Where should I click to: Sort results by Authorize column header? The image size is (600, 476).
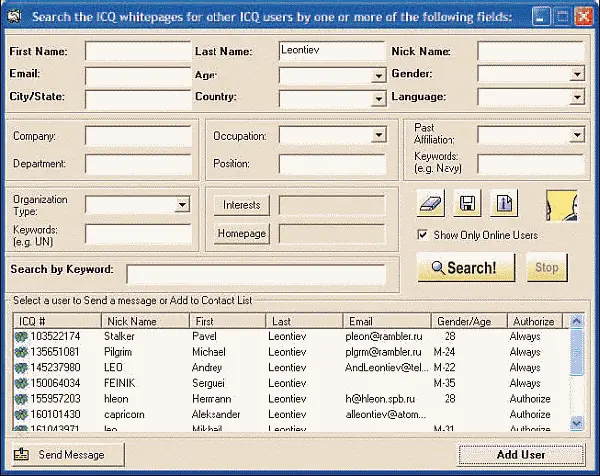(535, 321)
